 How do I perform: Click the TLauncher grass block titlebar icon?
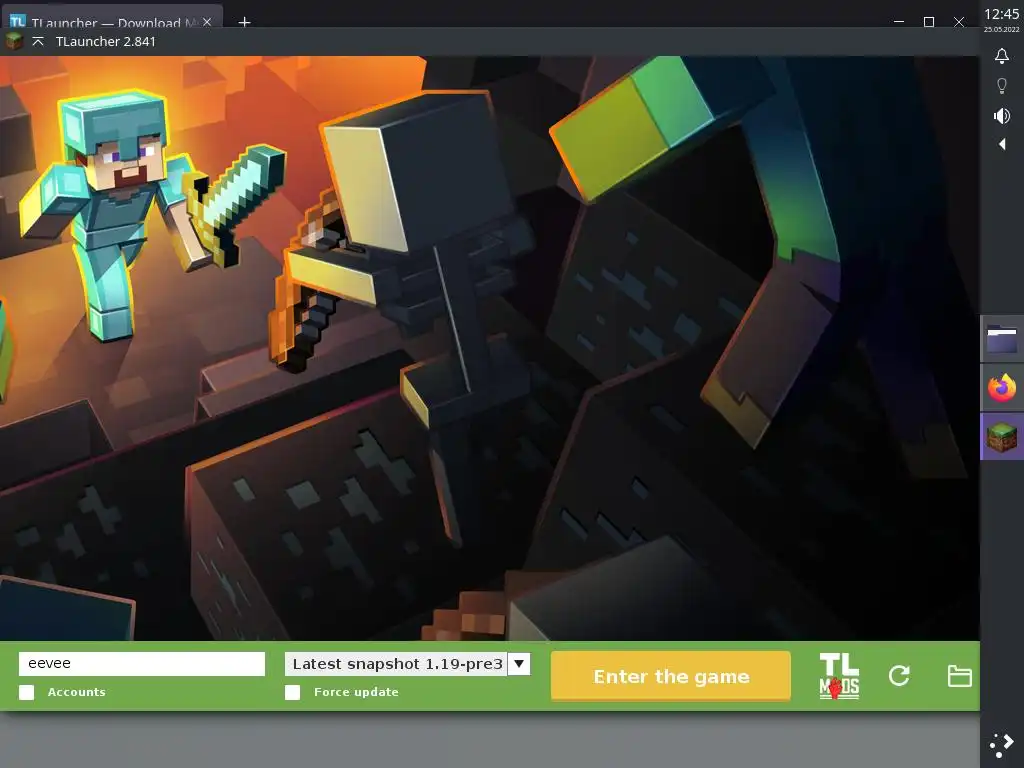point(14,41)
